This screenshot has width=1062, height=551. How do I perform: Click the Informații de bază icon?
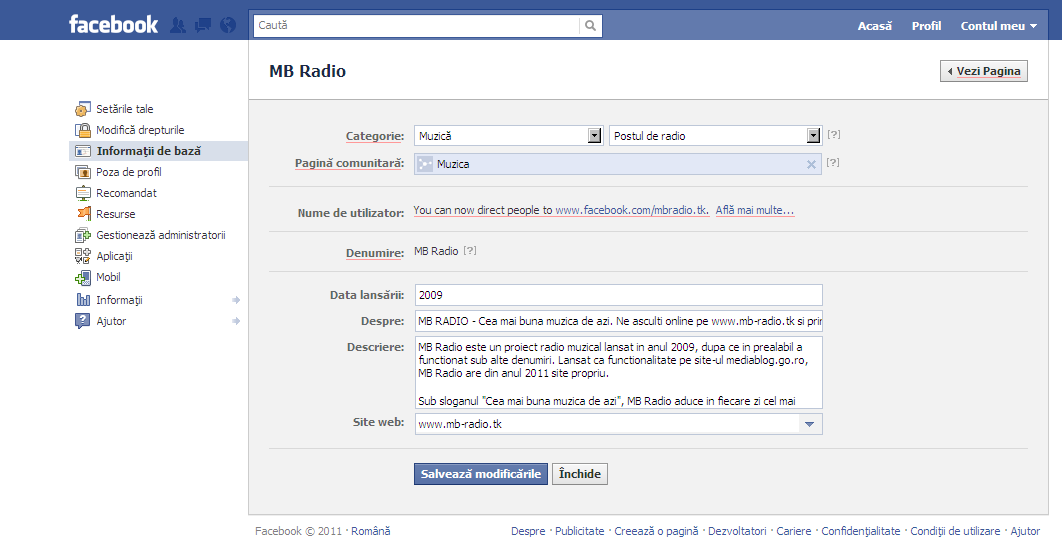pos(83,151)
